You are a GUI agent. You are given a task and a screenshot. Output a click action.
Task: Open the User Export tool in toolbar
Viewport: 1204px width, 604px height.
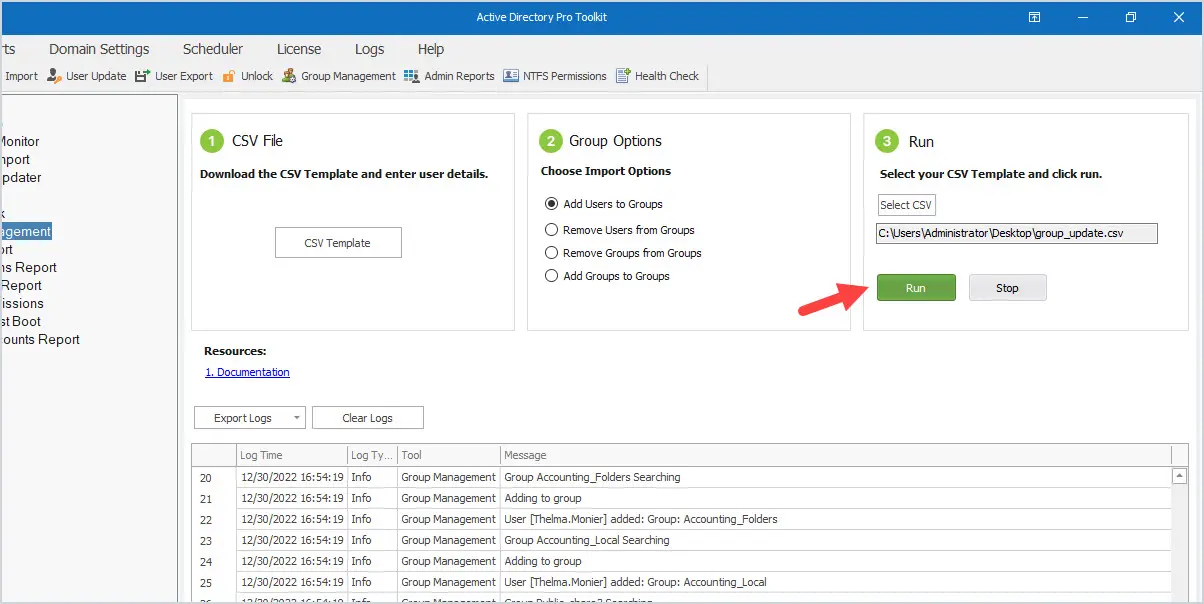[x=173, y=76]
